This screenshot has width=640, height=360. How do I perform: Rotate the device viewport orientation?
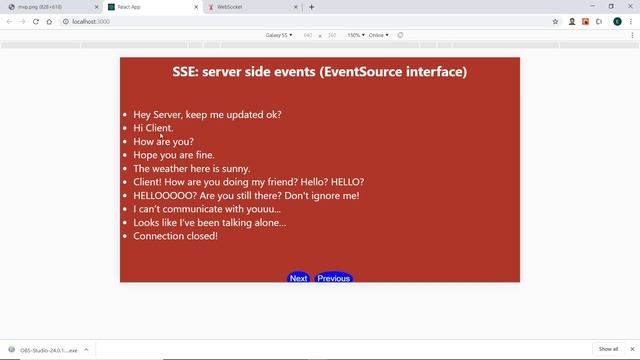400,35
